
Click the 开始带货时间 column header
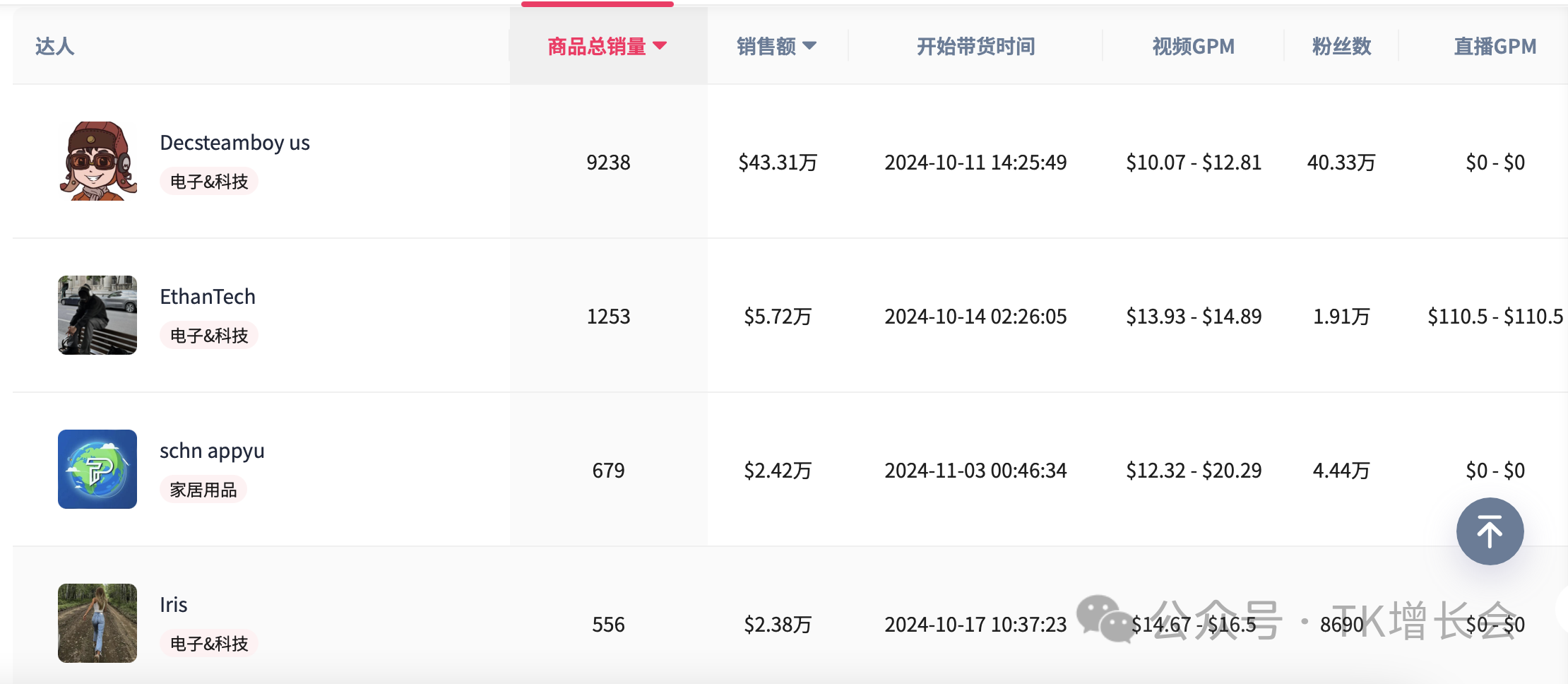975,47
